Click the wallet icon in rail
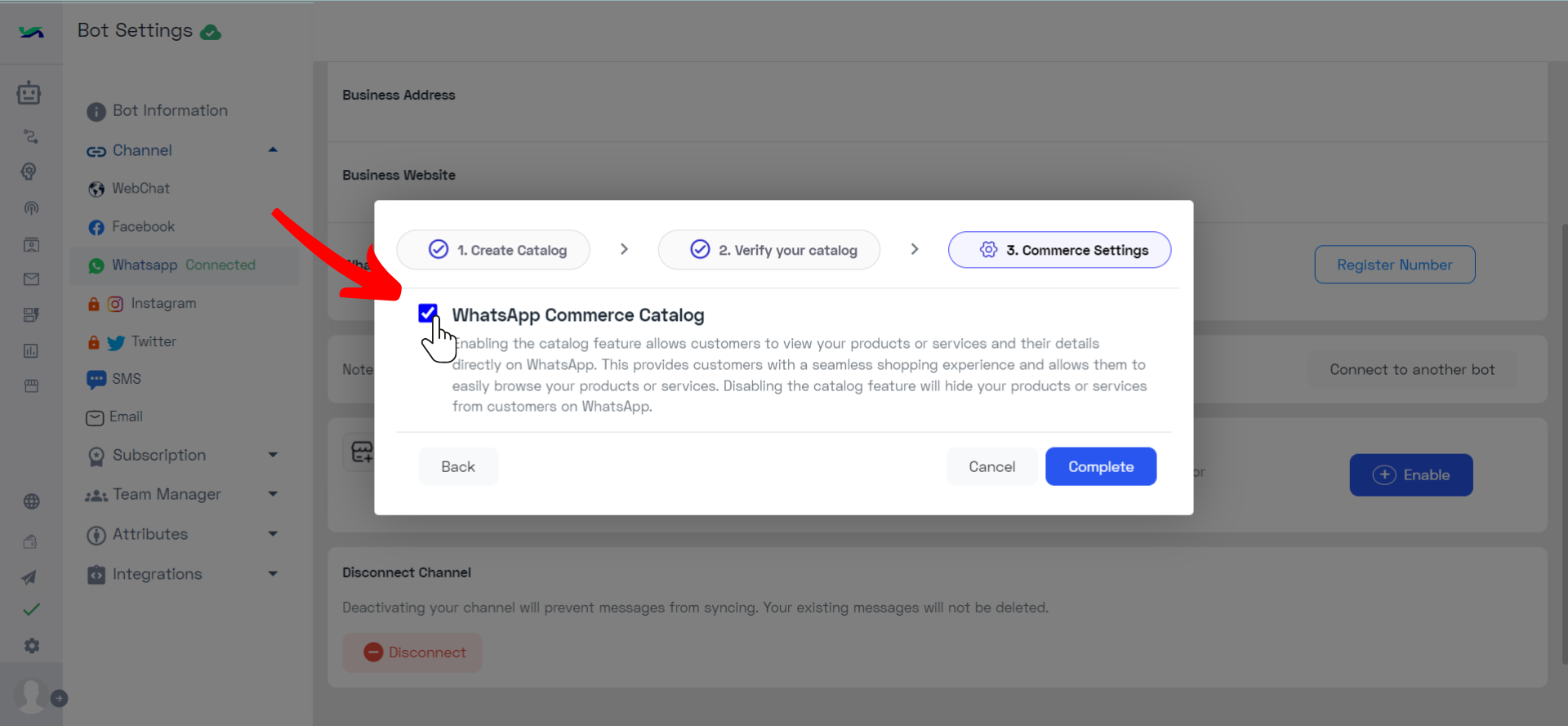1568x726 pixels. click(30, 541)
